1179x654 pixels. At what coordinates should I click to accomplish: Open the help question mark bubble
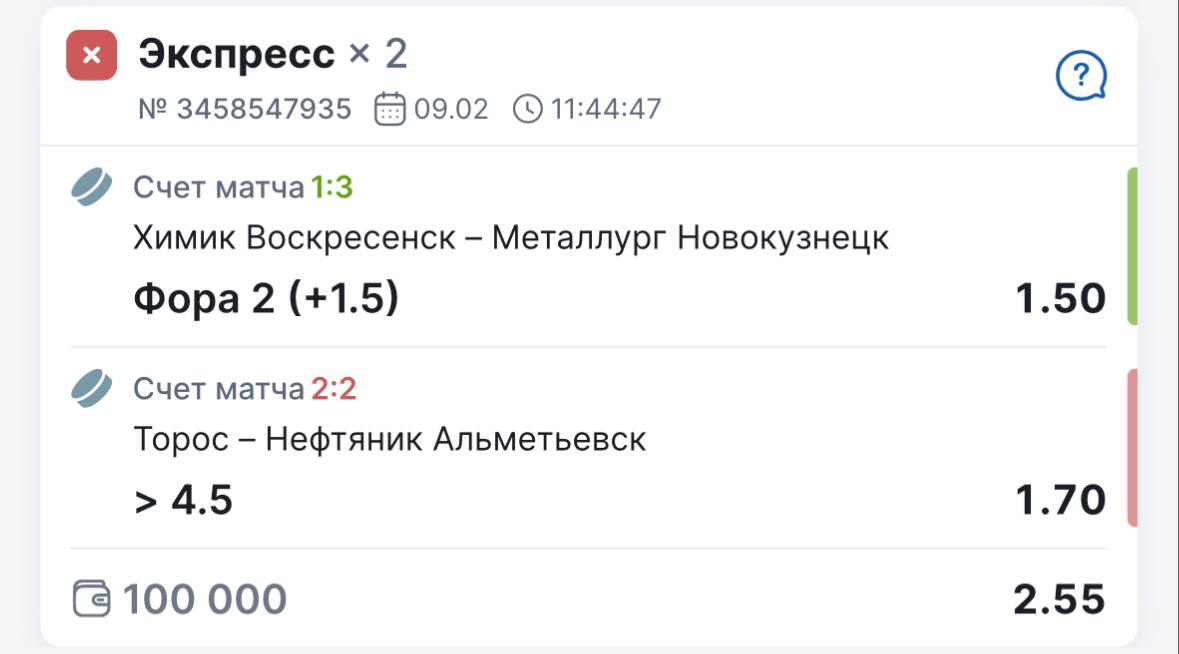pyautogui.click(x=1081, y=76)
